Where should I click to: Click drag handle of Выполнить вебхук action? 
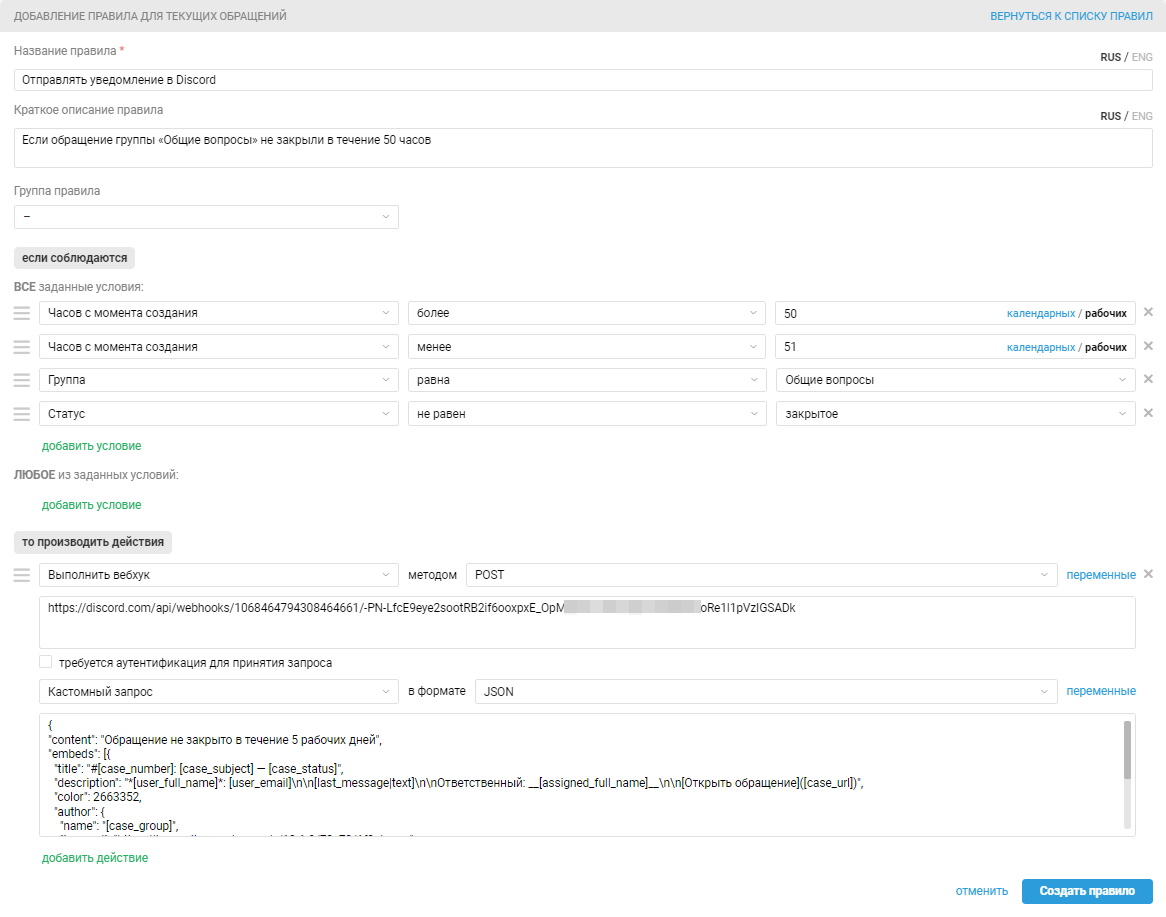pos(22,575)
